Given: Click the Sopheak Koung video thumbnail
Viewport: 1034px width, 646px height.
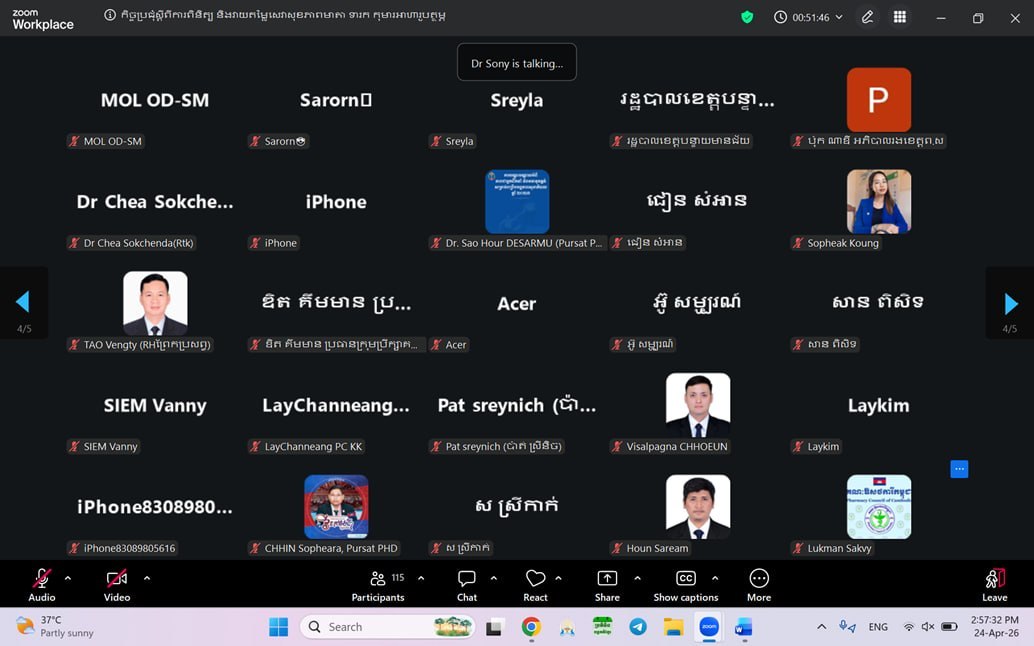Looking at the screenshot, I should point(878,202).
